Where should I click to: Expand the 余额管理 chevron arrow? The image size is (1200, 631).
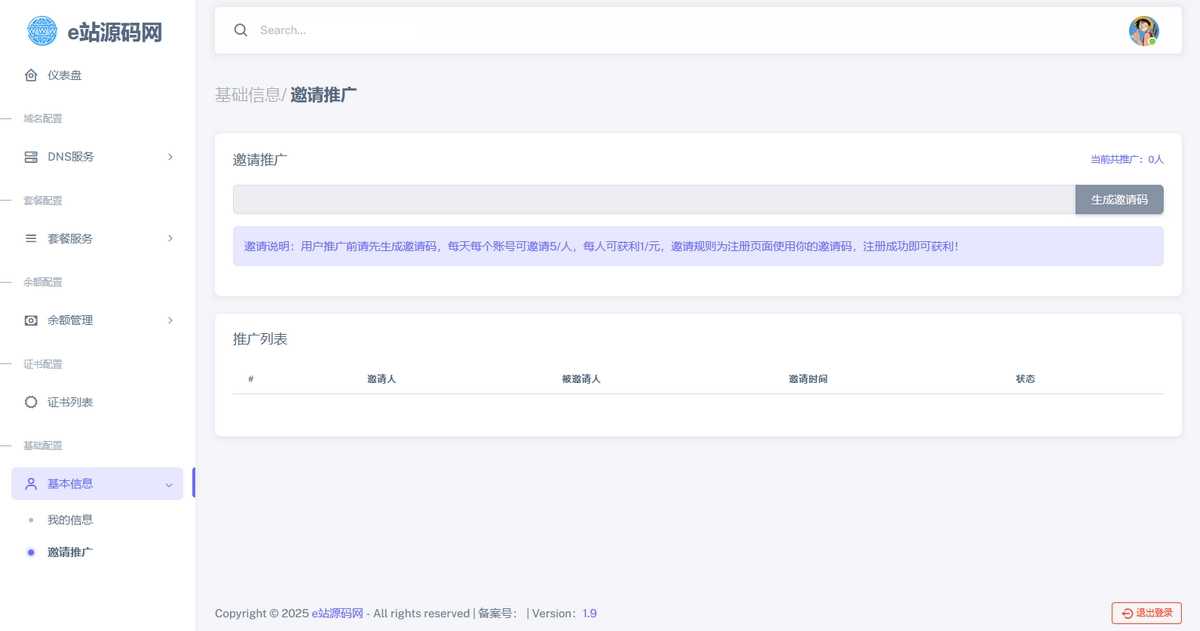(x=170, y=320)
